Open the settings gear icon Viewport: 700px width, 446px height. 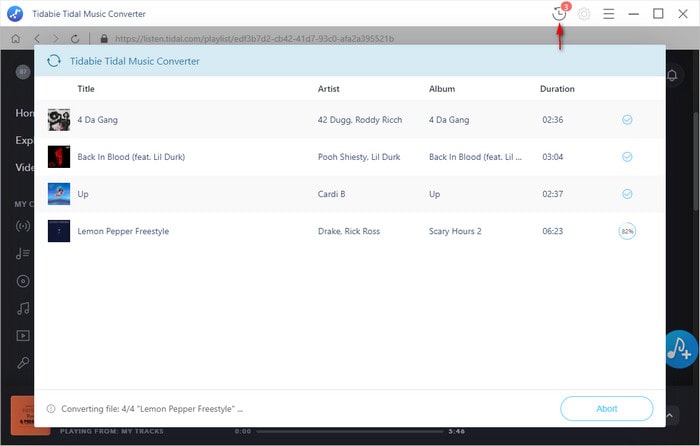(584, 14)
